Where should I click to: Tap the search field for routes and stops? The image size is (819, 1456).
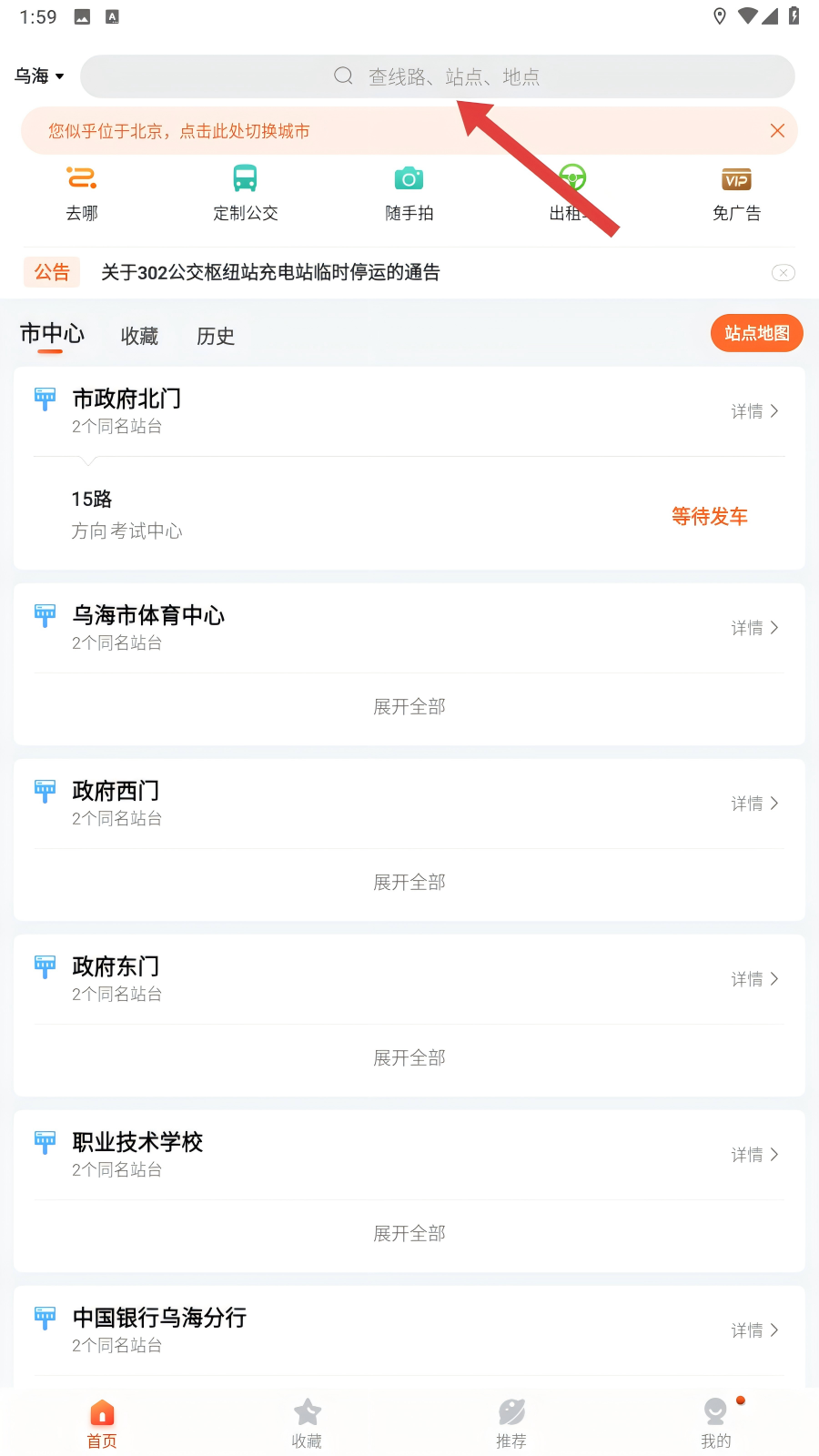coord(437,76)
